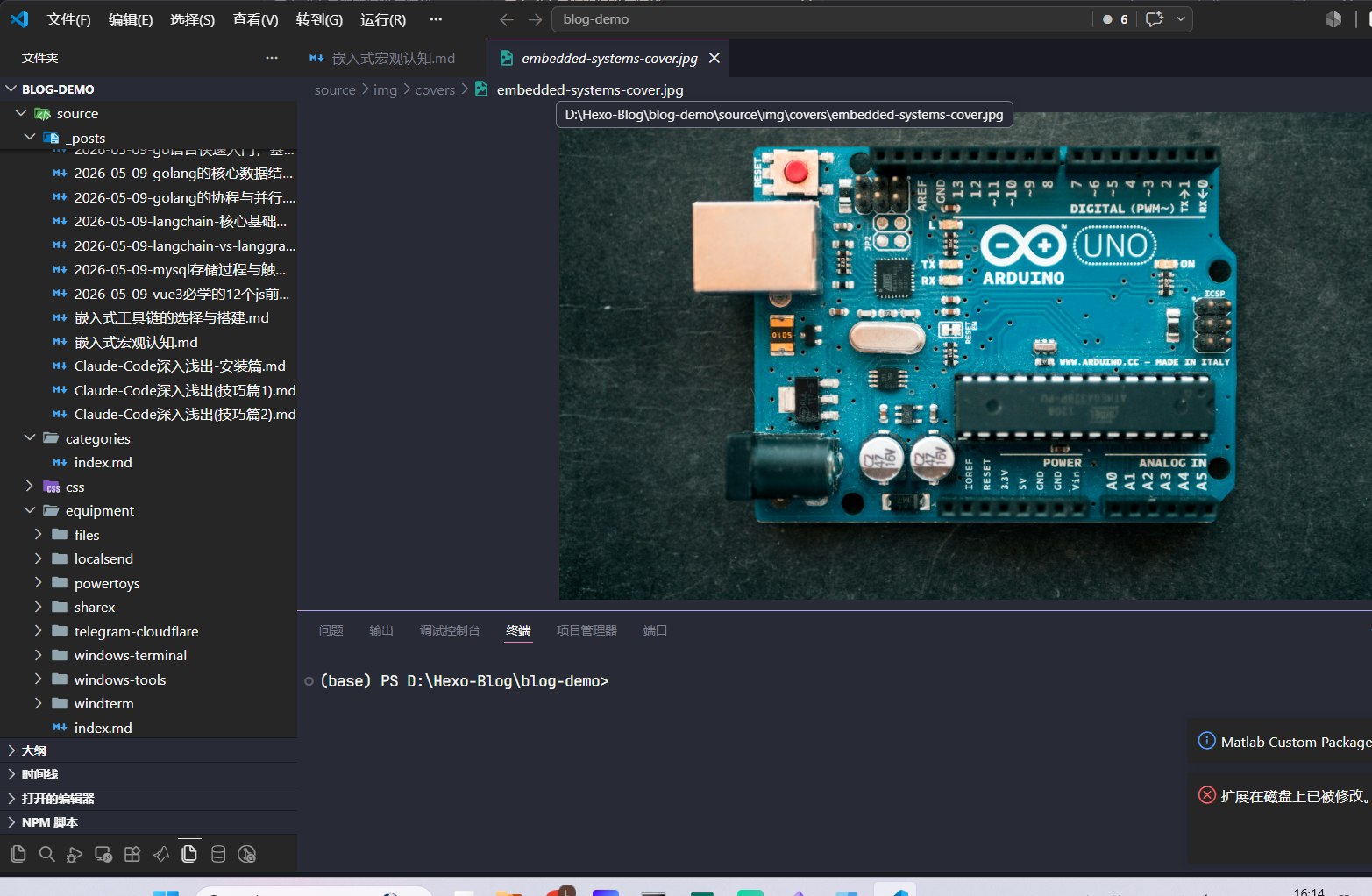This screenshot has width=1372, height=896.
Task: Open the 查看(V) menu
Action: point(255,19)
